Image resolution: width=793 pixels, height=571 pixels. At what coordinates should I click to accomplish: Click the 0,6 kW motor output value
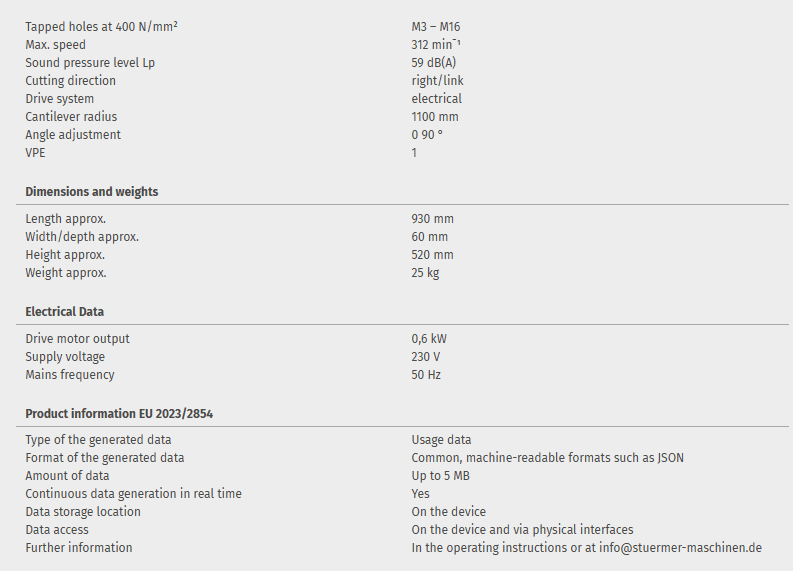pos(429,339)
